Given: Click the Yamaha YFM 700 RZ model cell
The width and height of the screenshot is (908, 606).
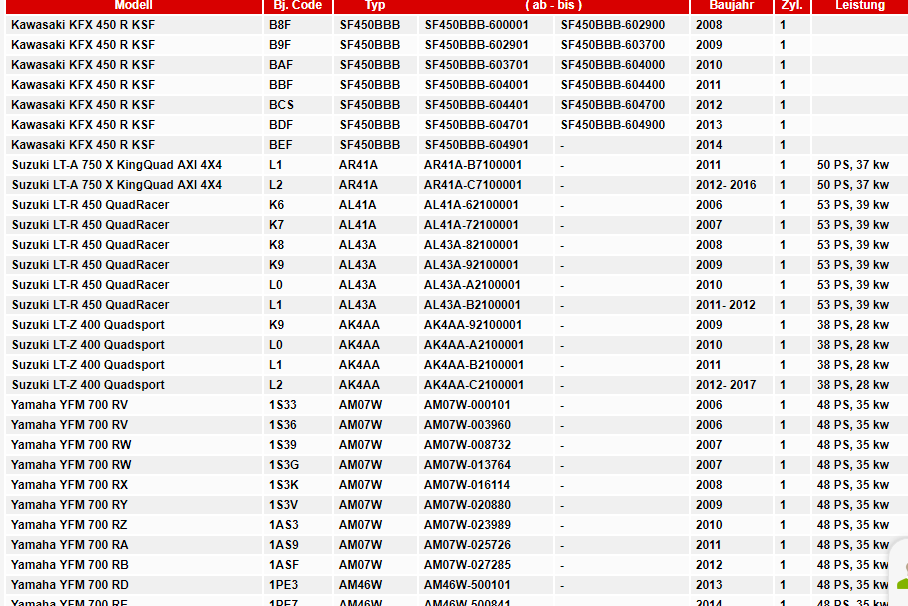Looking at the screenshot, I should tap(133, 525).
